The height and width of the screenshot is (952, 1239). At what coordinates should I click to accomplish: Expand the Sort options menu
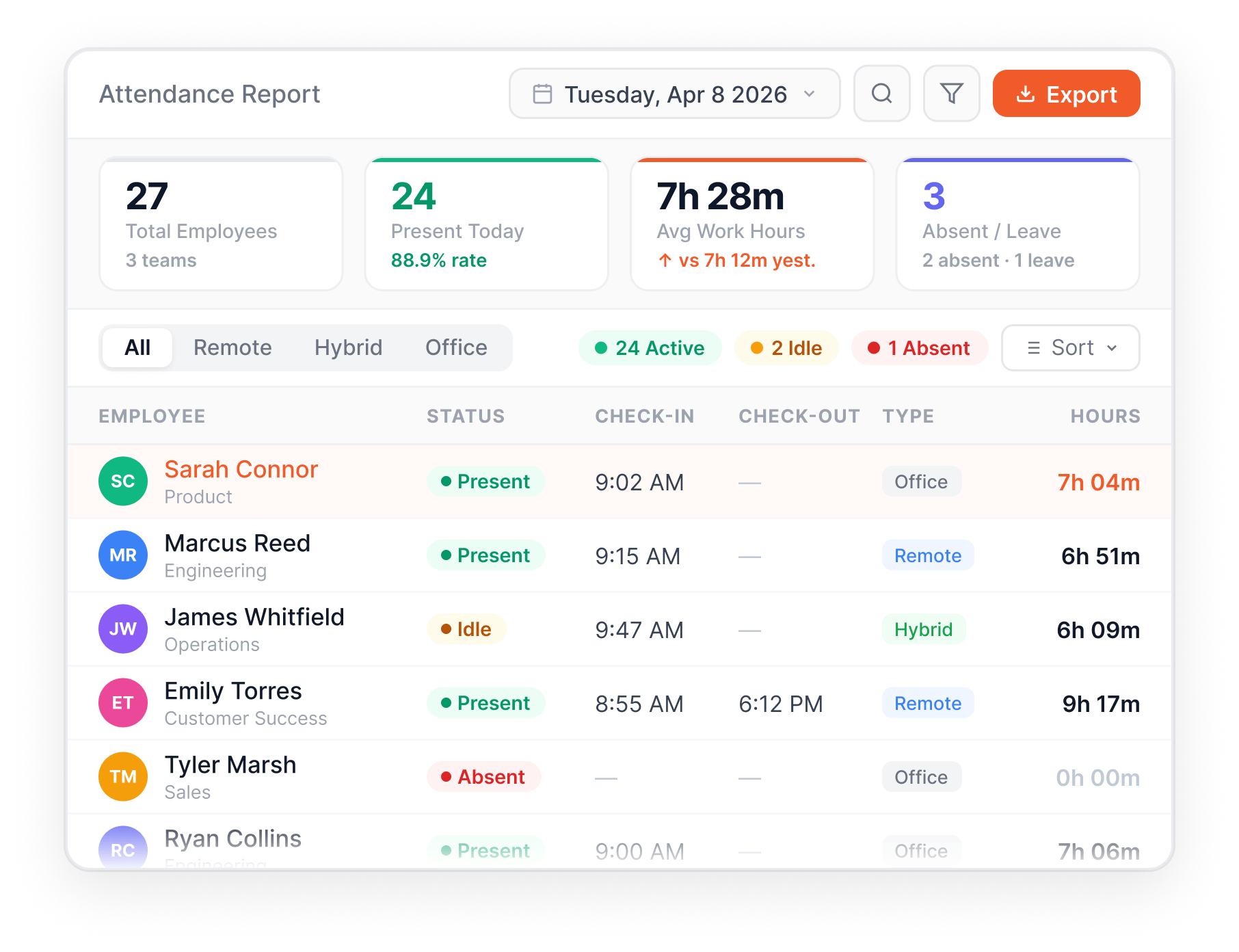1069,347
